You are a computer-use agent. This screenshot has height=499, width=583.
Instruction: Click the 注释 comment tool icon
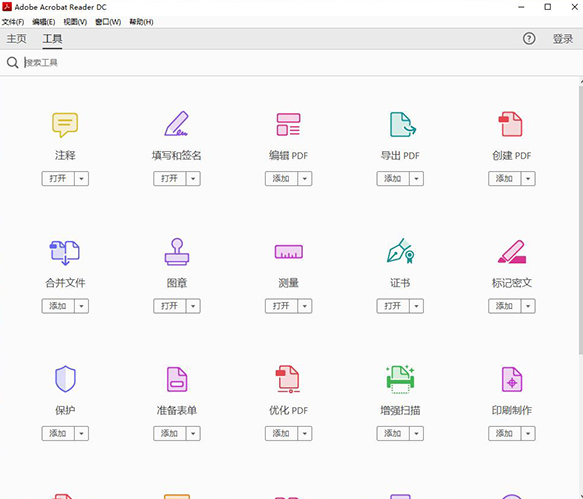coord(65,125)
